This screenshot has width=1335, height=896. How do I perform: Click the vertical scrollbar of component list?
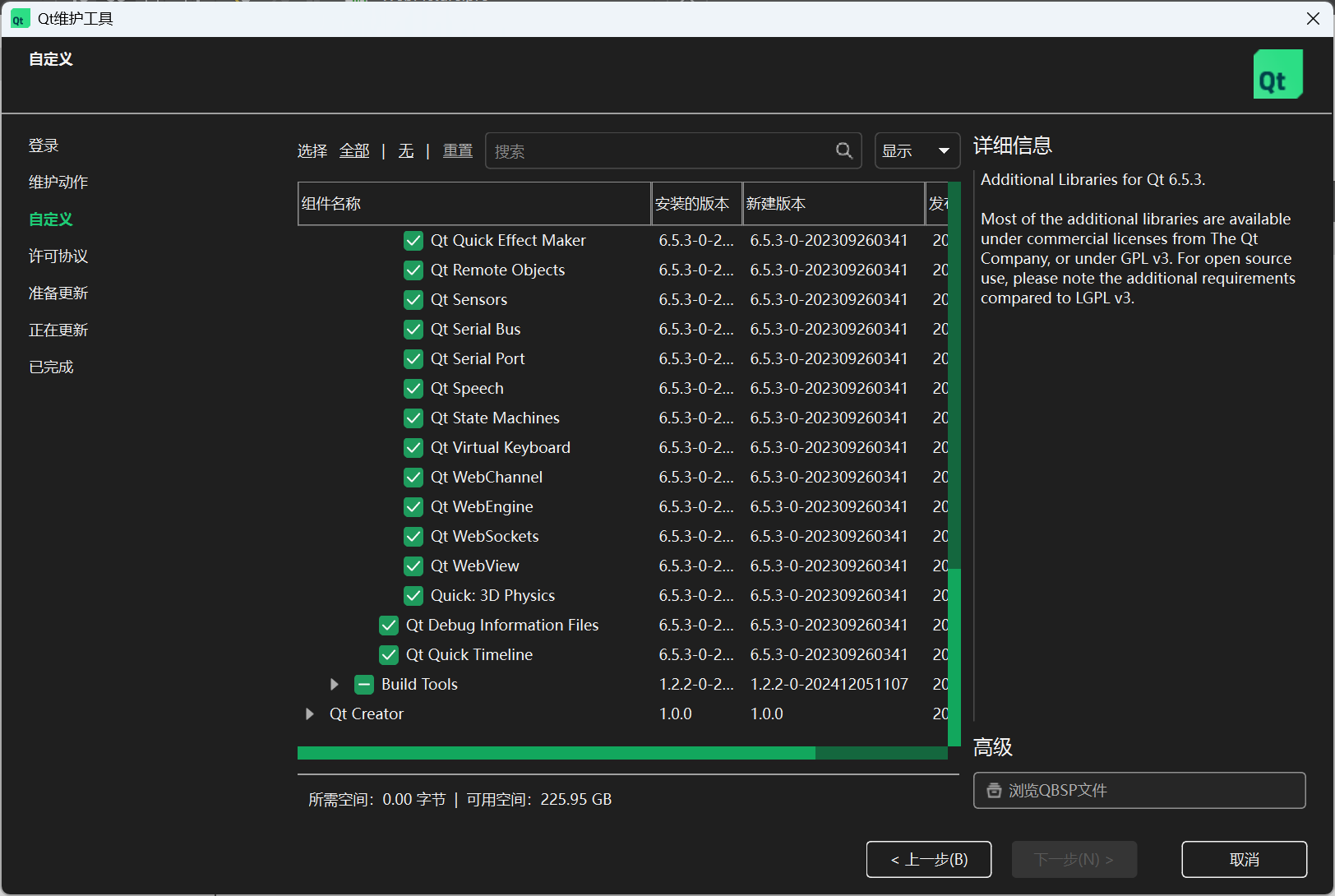coord(954,464)
